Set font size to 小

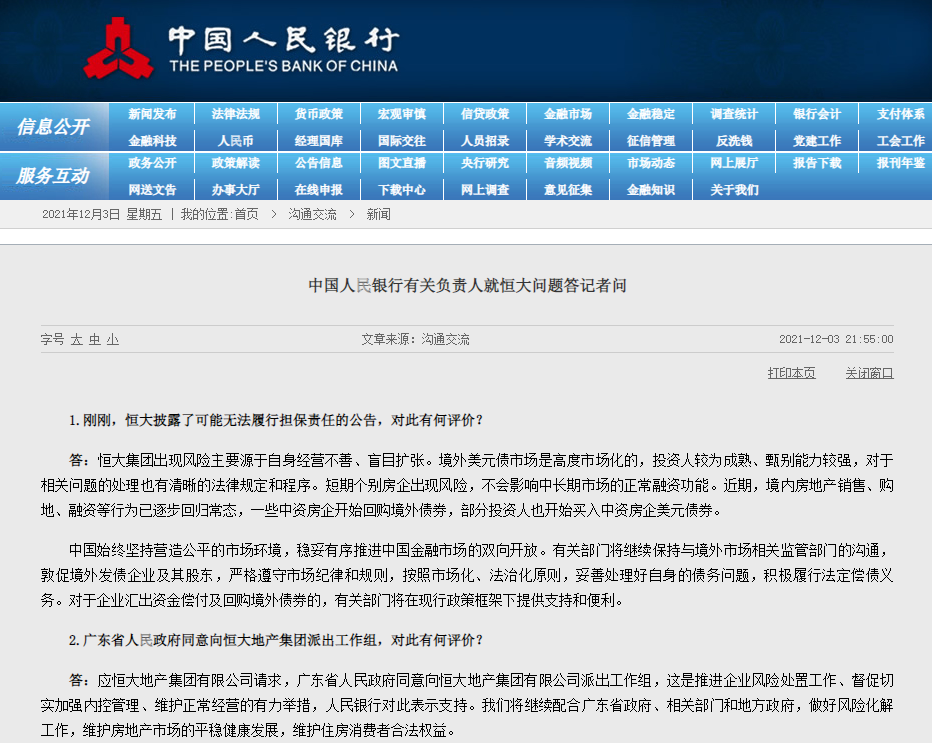[x=113, y=339]
